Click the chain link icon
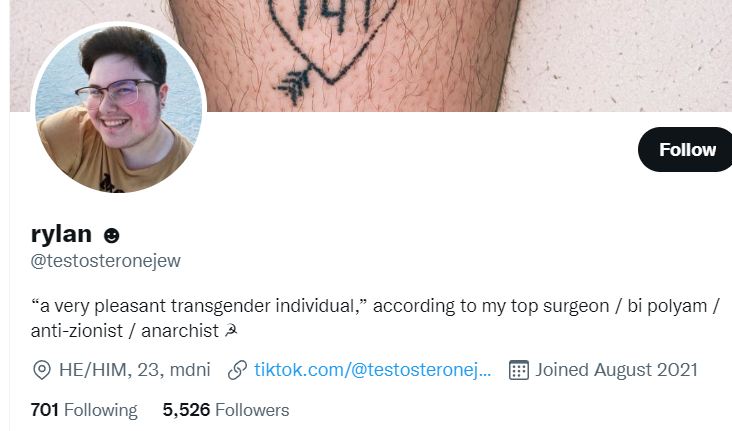 coord(237,370)
